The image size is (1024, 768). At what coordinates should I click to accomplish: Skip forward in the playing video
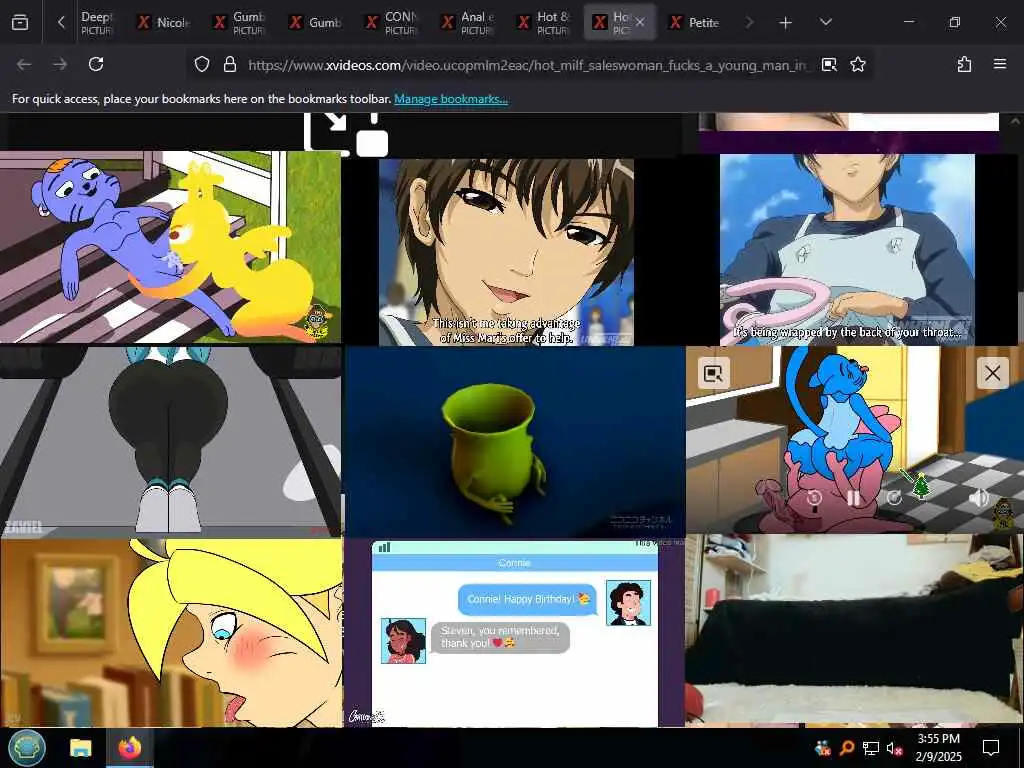click(894, 498)
